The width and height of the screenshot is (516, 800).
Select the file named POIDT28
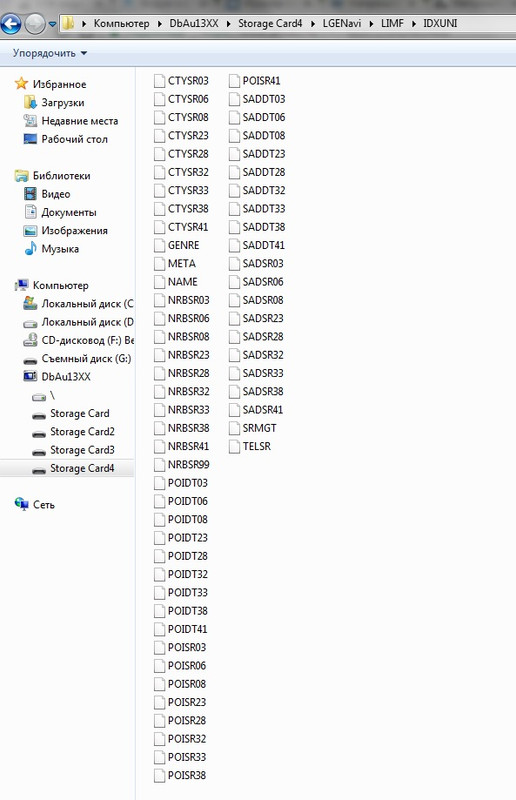point(188,556)
